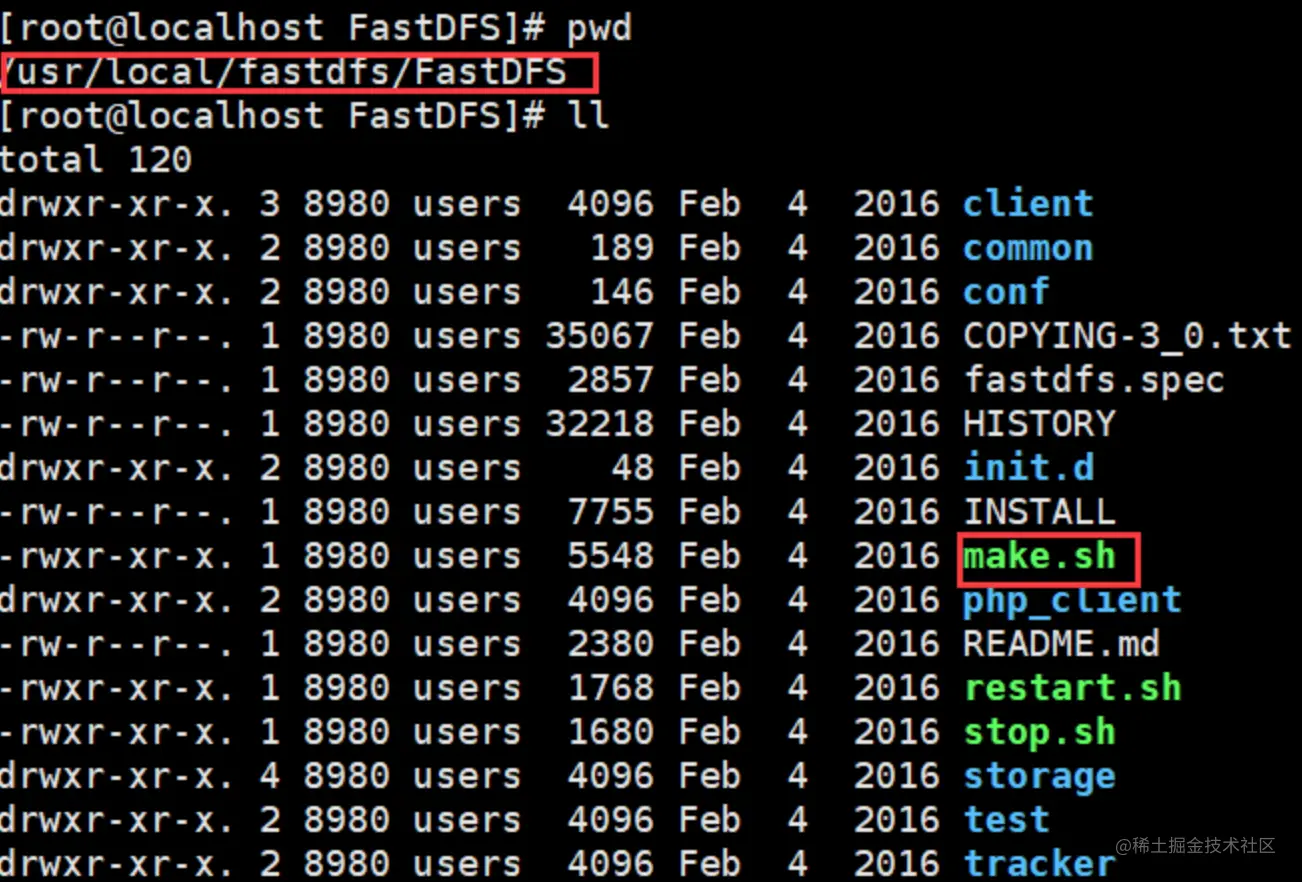Select the 'pwd' command text
Viewport: 1302px width, 882px height.
[599, 29]
